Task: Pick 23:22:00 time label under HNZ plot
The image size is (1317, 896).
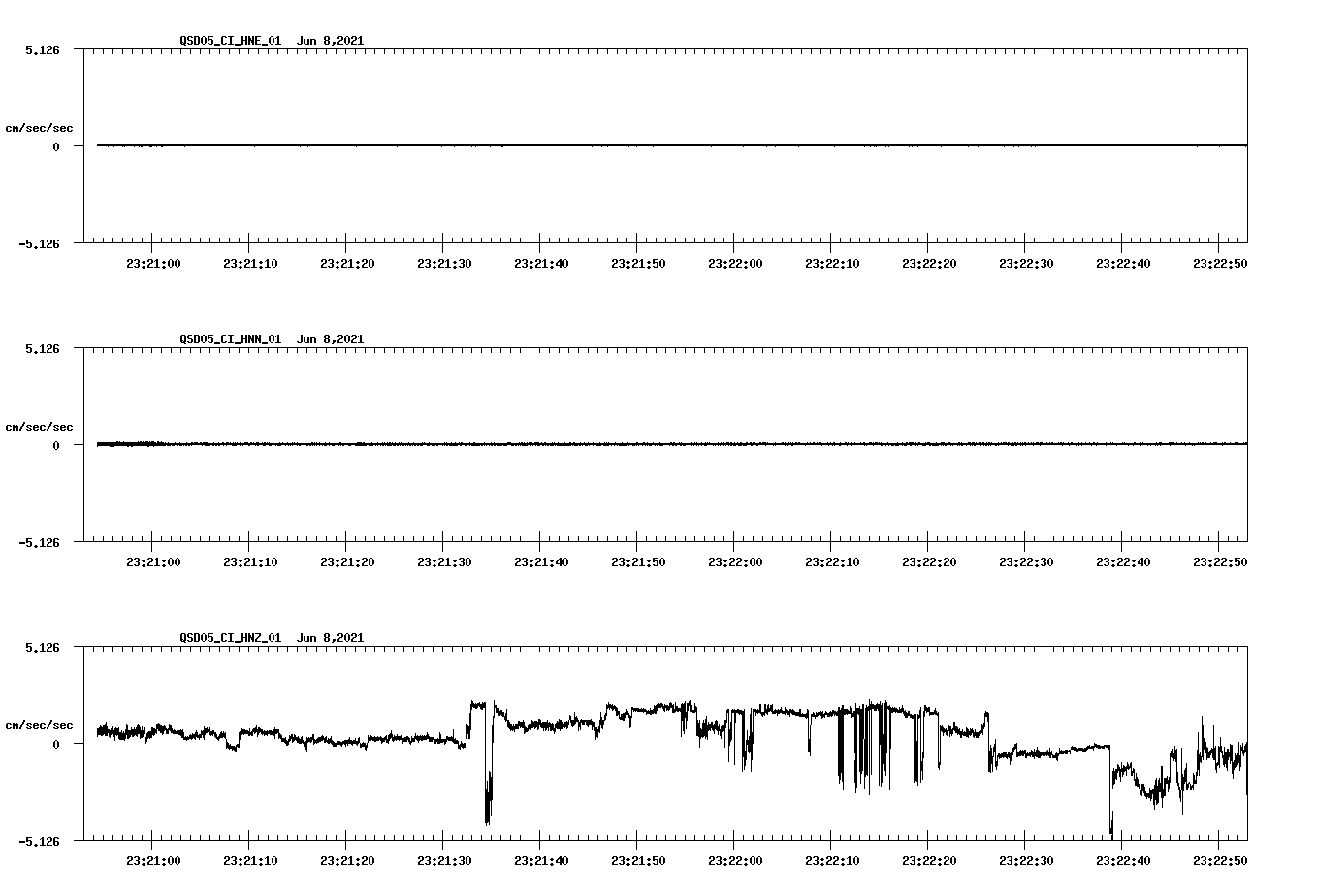Action: tap(735, 860)
